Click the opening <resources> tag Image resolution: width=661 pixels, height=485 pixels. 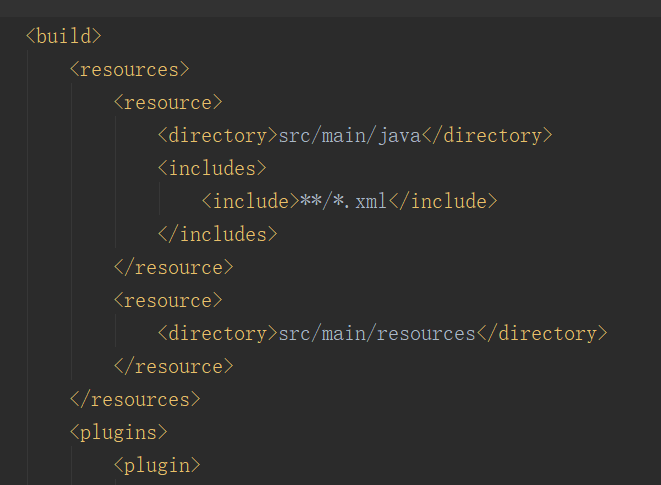[x=130, y=69]
